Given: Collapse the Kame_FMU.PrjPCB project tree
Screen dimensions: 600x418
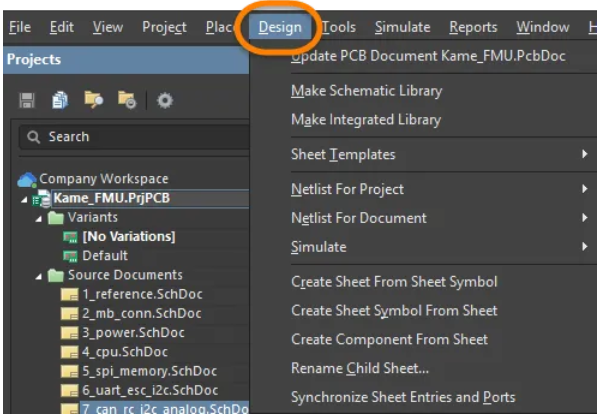Looking at the screenshot, I should point(24,199).
